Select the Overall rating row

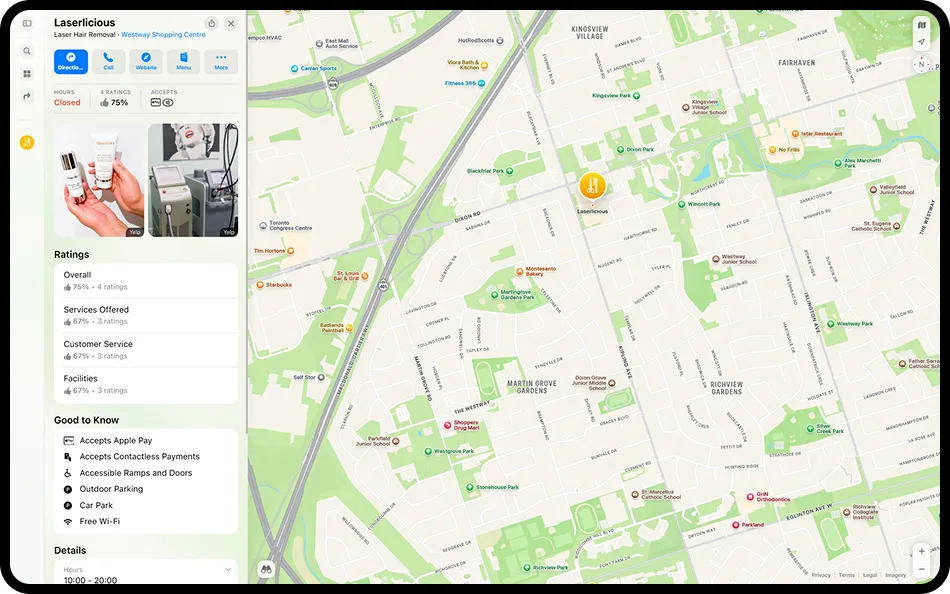146,281
